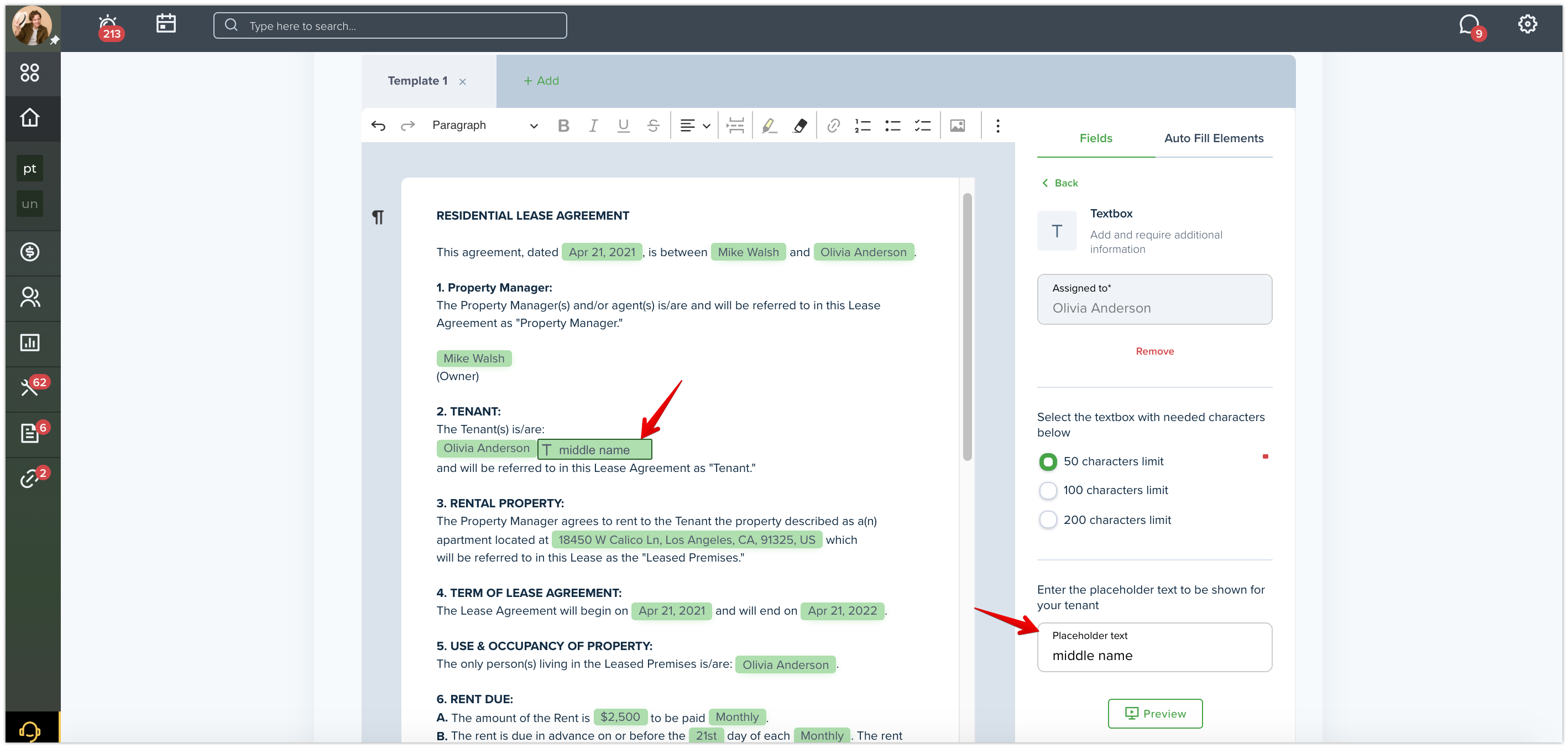Switch to Template 1 tab
The width and height of the screenshot is (1568, 748).
pos(417,81)
